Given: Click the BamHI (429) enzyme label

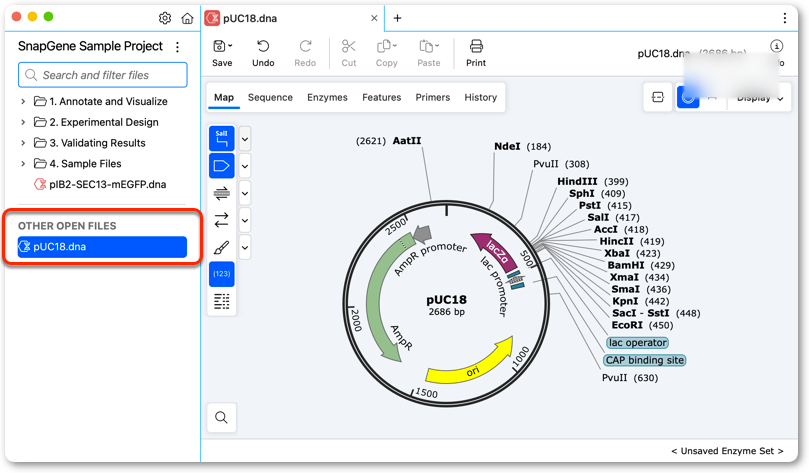Looking at the screenshot, I should [x=641, y=265].
